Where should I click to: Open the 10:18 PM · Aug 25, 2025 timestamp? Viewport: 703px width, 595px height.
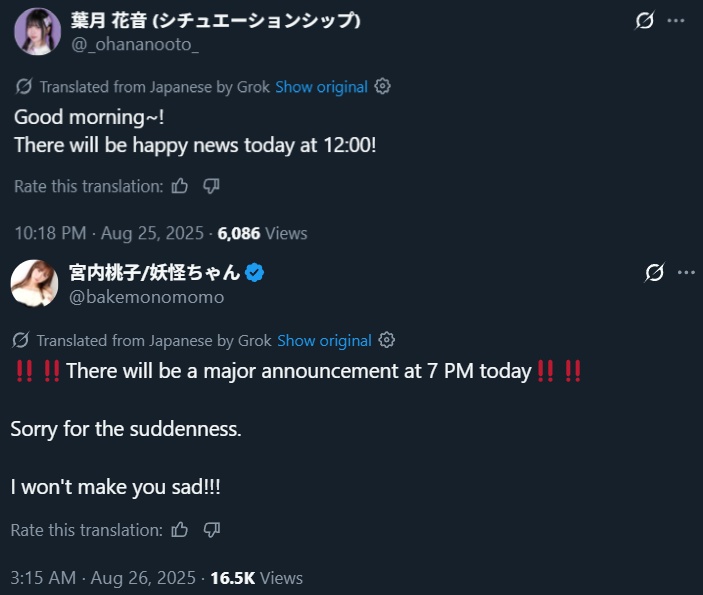tap(110, 233)
